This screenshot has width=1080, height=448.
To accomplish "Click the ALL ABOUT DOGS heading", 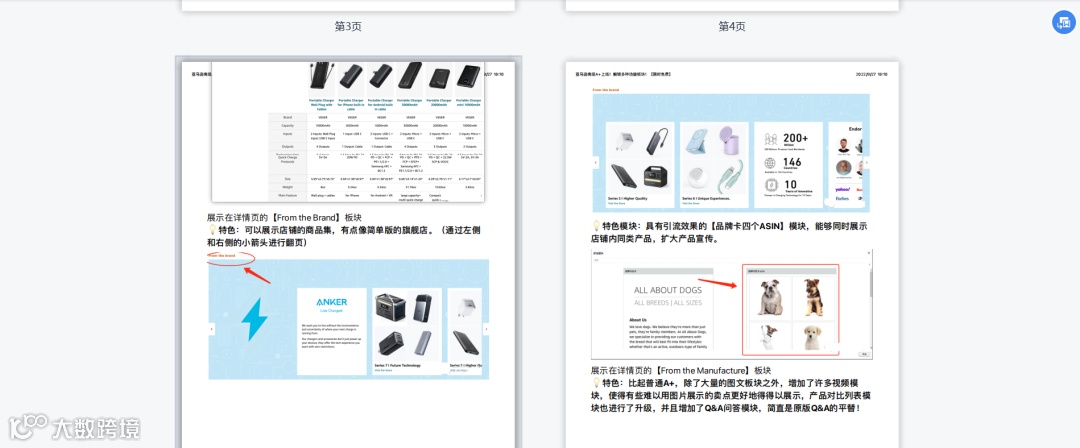I will pyautogui.click(x=668, y=290).
